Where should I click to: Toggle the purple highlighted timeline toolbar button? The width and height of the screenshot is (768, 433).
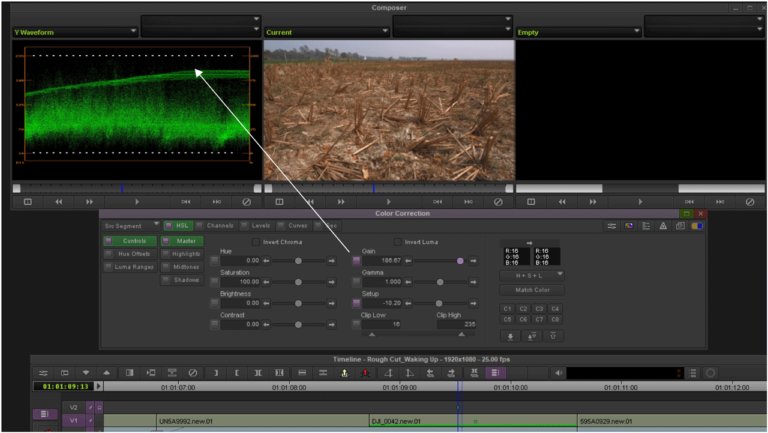(495, 373)
